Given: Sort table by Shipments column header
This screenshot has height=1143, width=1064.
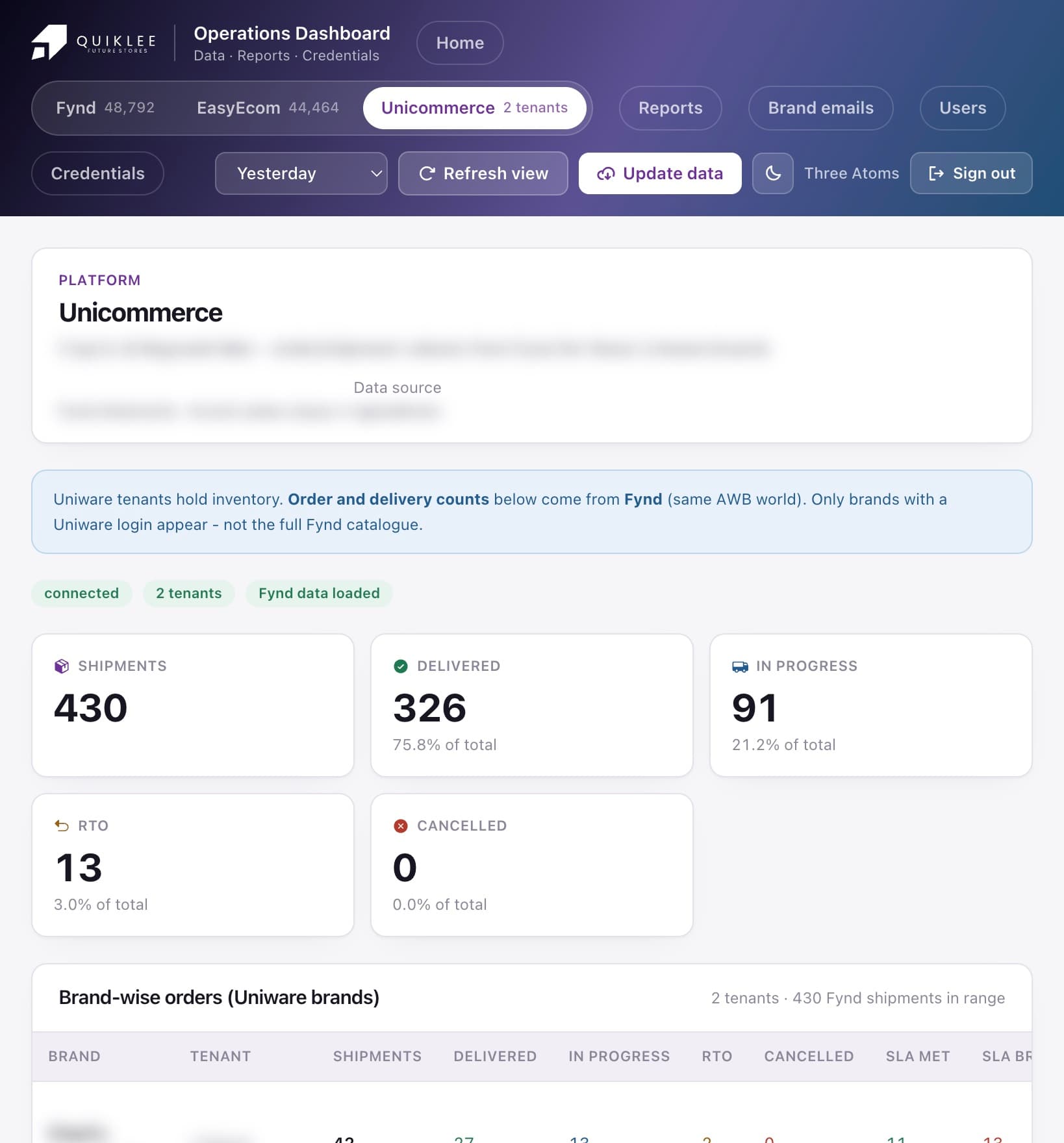Looking at the screenshot, I should pos(377,1057).
